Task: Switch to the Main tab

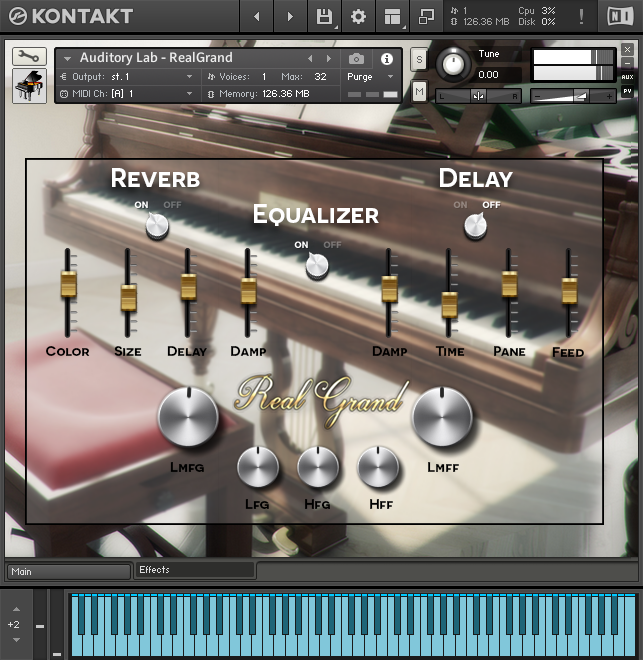Action: point(68,572)
